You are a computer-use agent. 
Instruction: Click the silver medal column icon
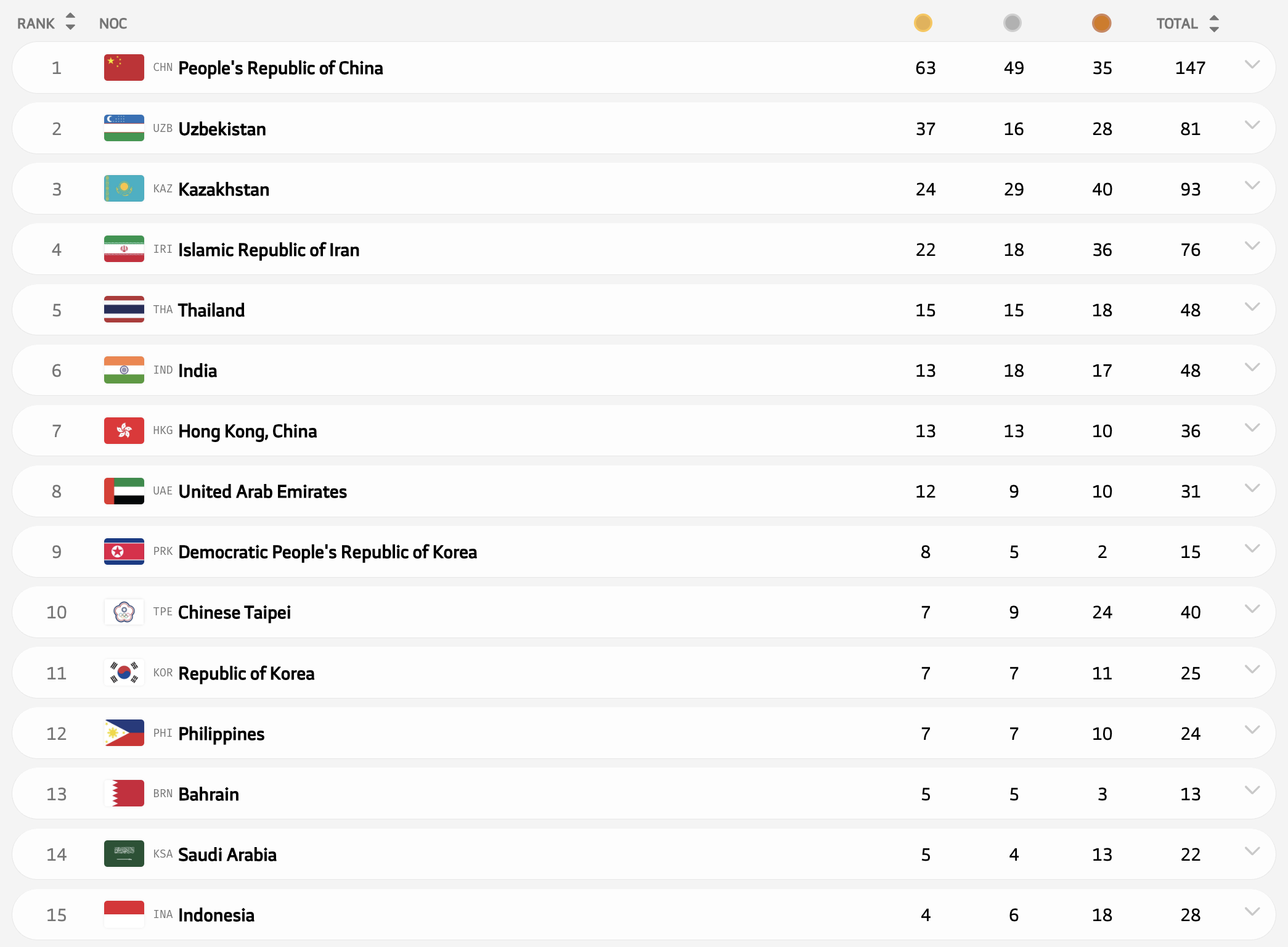coord(1012,23)
